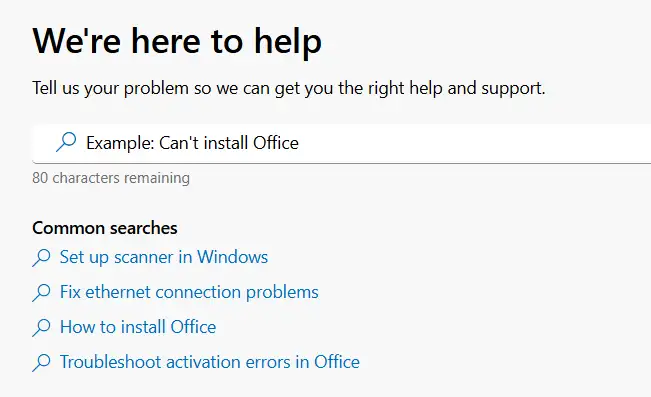The height and width of the screenshot is (397, 651).
Task: Click the 80 characters remaining counter
Action: pos(111,178)
